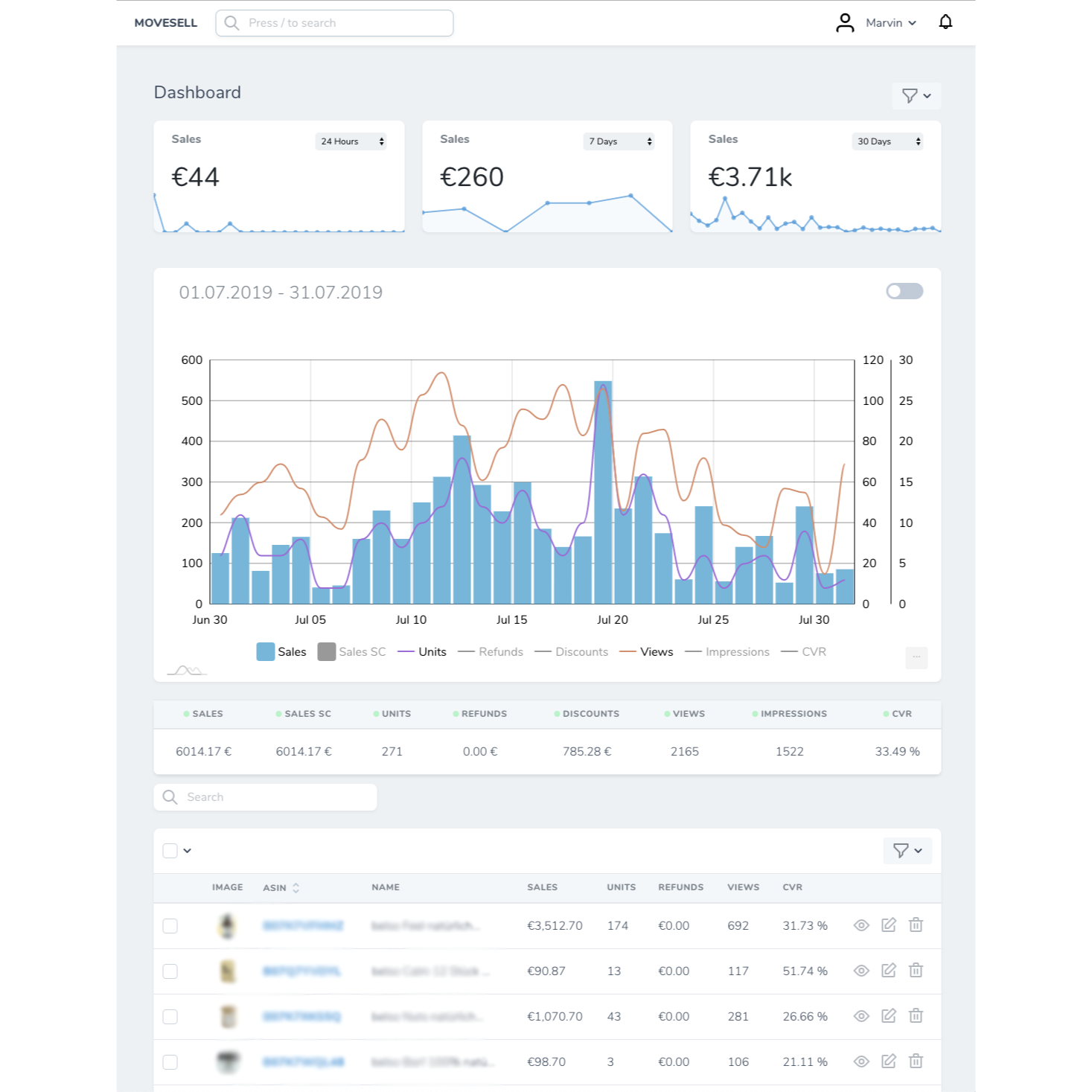Select all products using the header checkbox
1092x1092 pixels.
[x=170, y=850]
